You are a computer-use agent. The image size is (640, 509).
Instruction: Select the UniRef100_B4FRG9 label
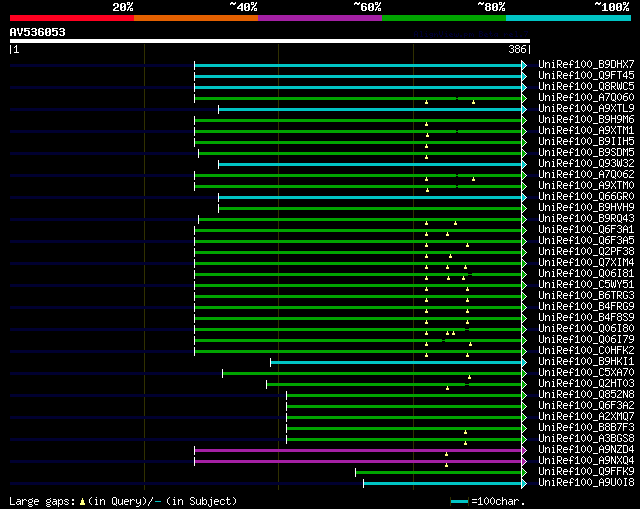(586, 307)
